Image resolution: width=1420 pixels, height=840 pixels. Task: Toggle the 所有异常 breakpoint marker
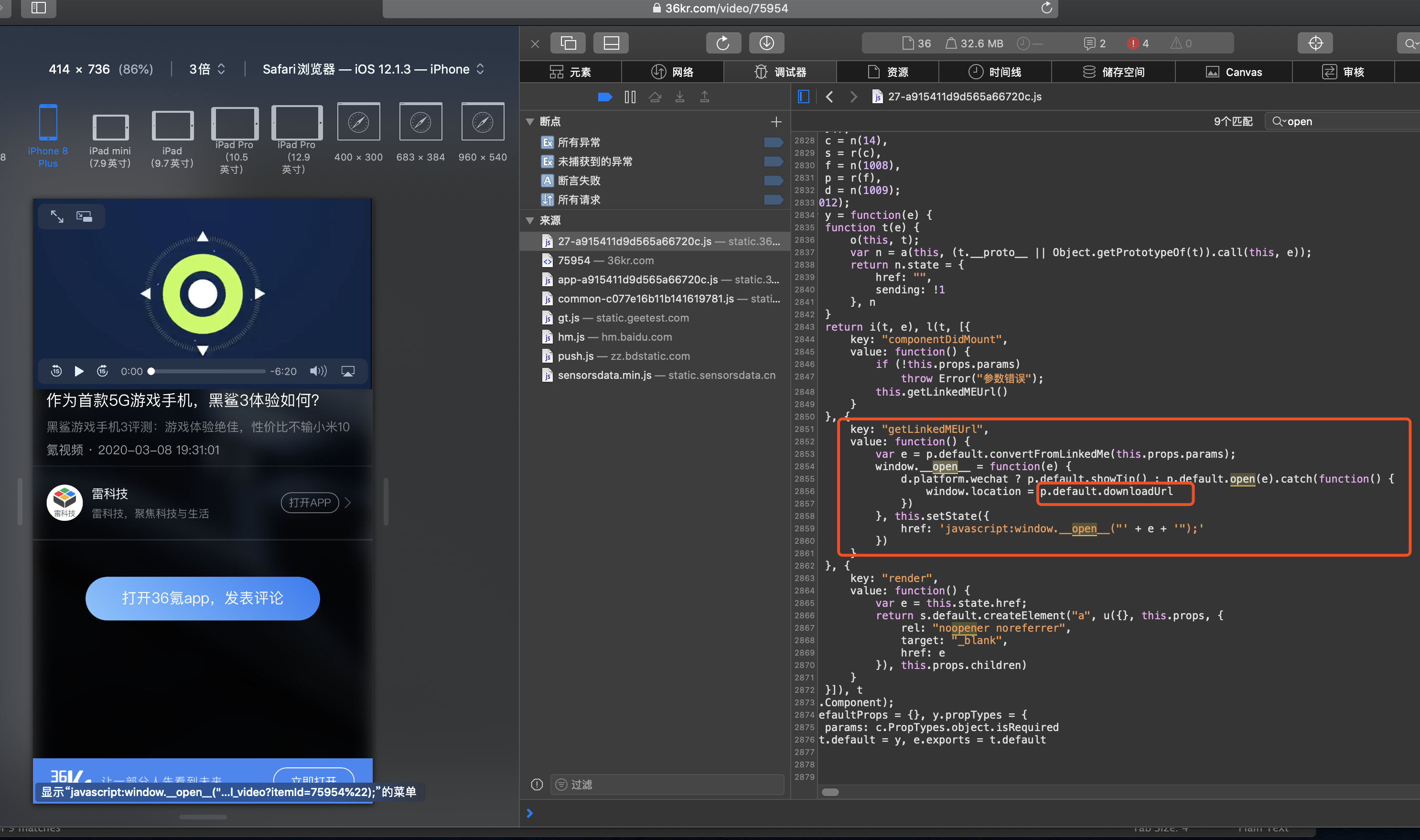[773, 142]
